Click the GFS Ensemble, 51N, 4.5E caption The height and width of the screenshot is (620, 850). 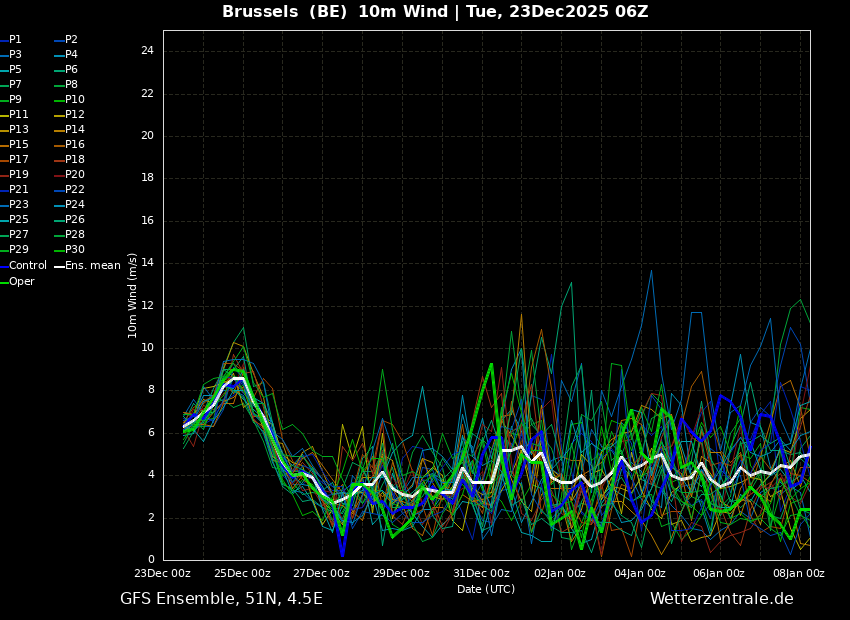221,599
